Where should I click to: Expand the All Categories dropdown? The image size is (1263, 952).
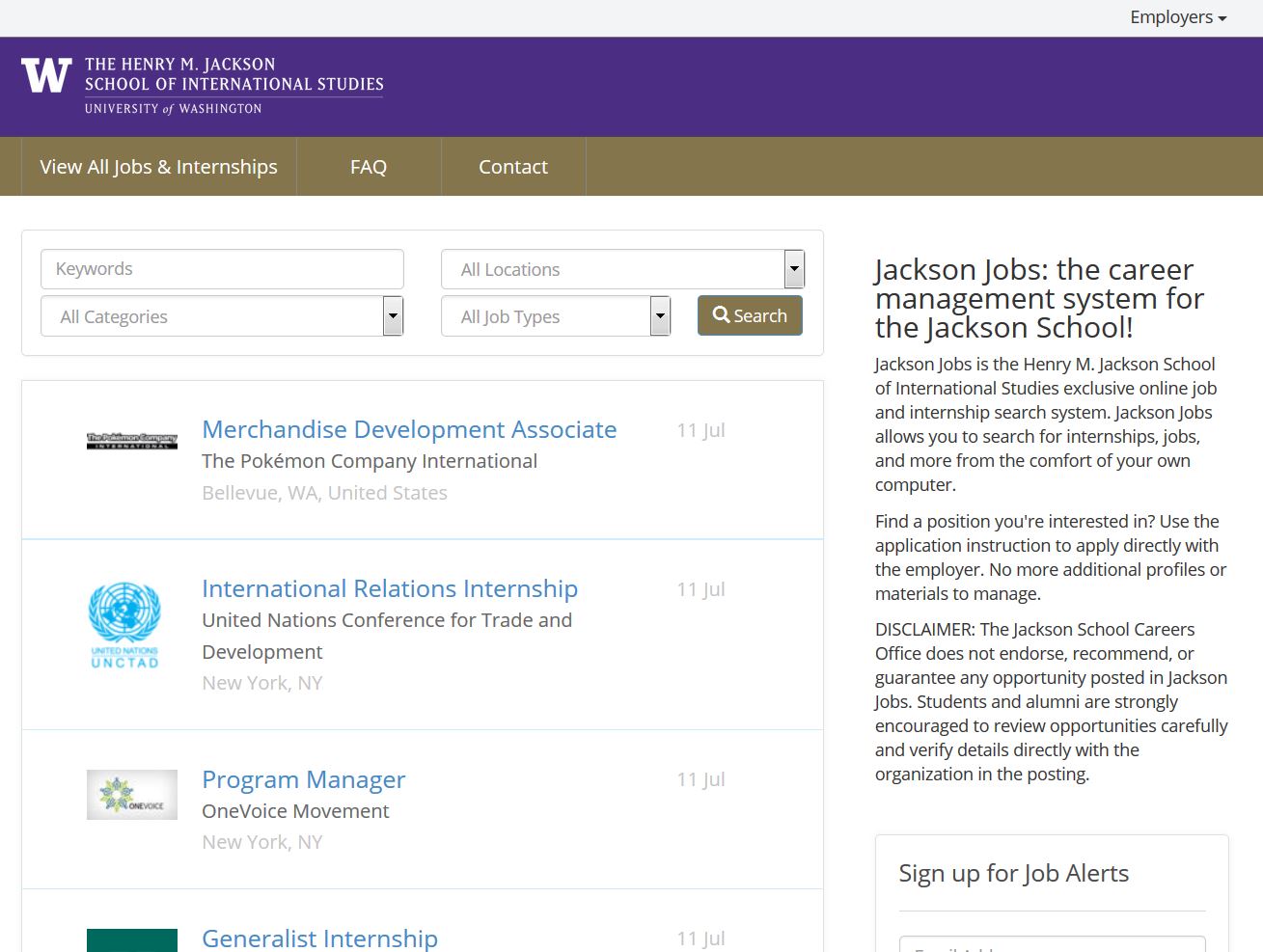tap(222, 315)
